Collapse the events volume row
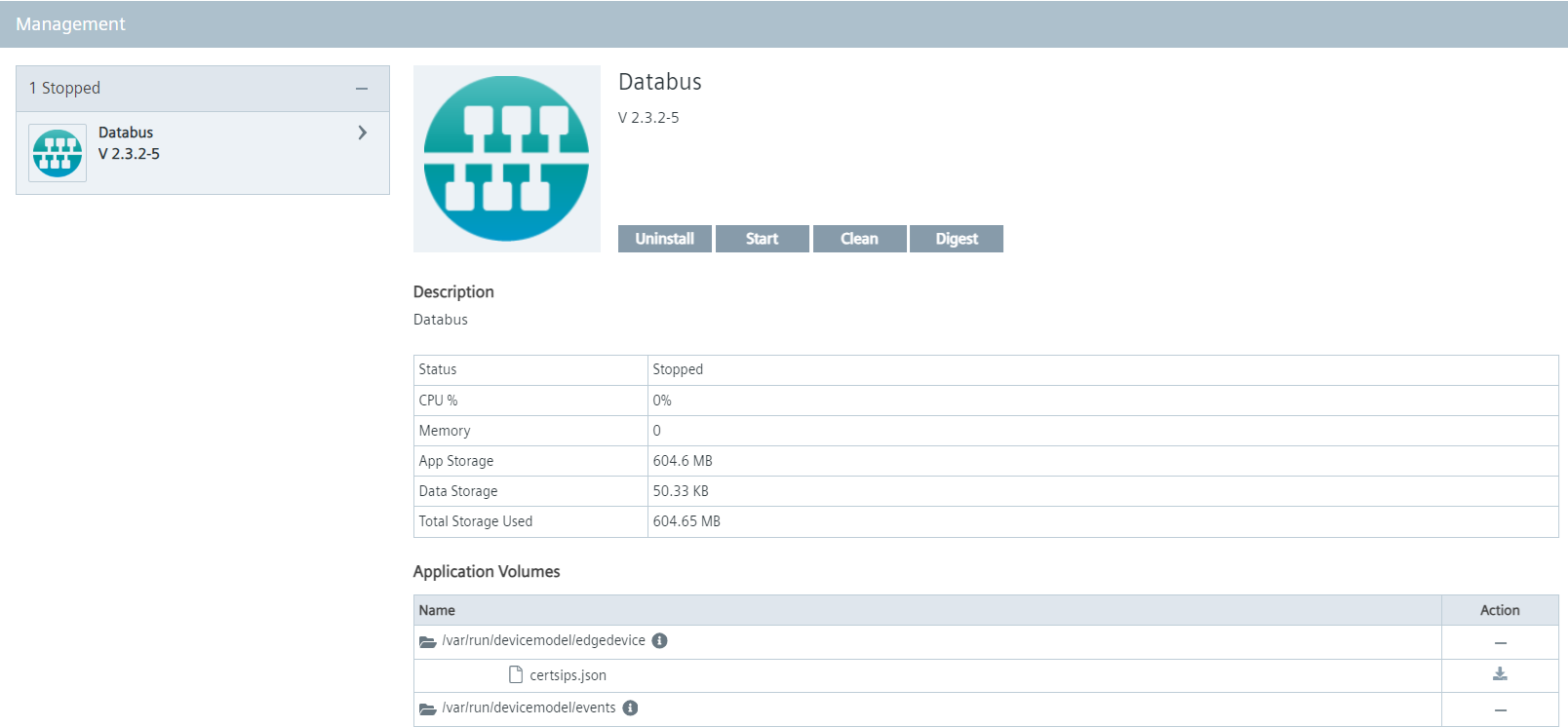The height and width of the screenshot is (727, 1568). 1501,710
